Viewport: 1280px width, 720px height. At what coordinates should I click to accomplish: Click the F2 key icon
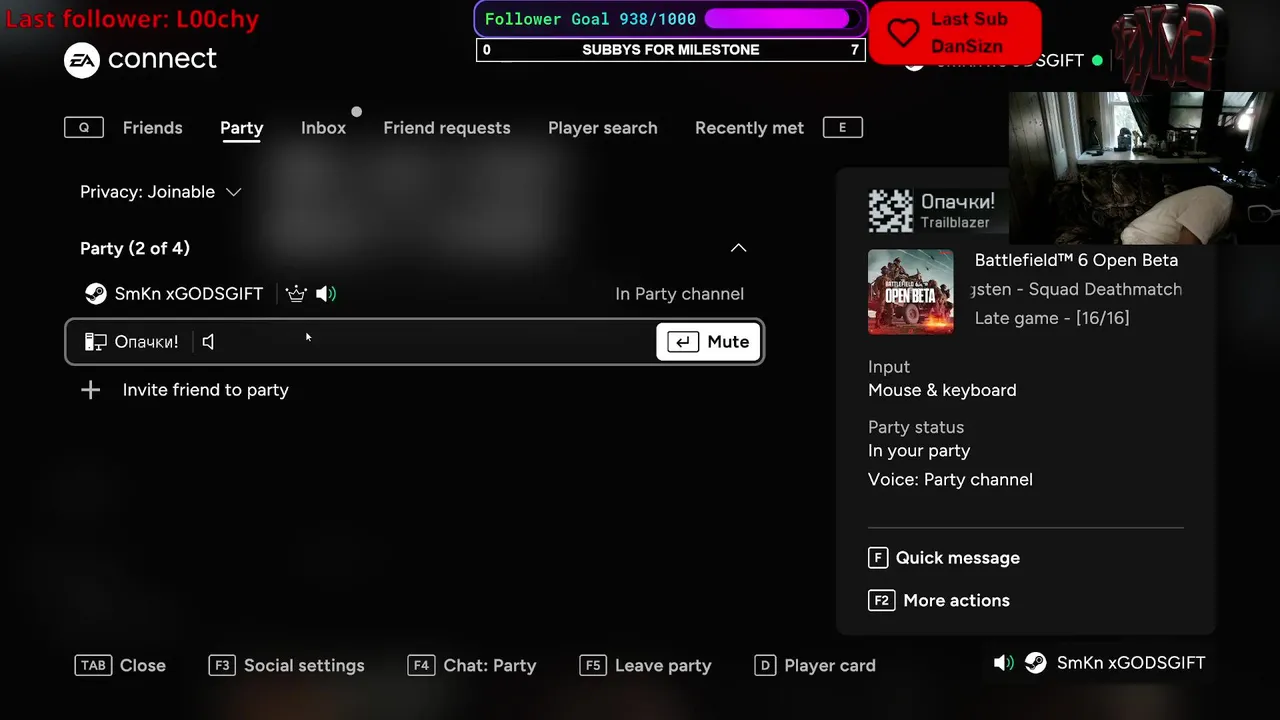tap(881, 601)
